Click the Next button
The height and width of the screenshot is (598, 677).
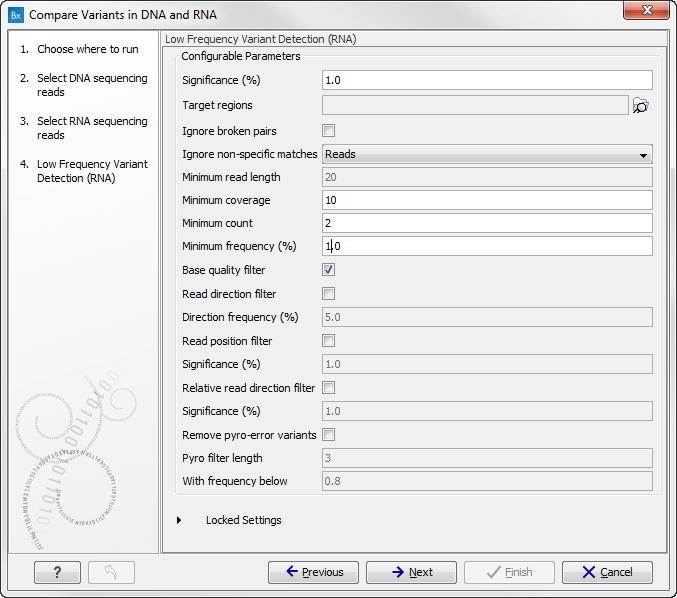tap(411, 573)
